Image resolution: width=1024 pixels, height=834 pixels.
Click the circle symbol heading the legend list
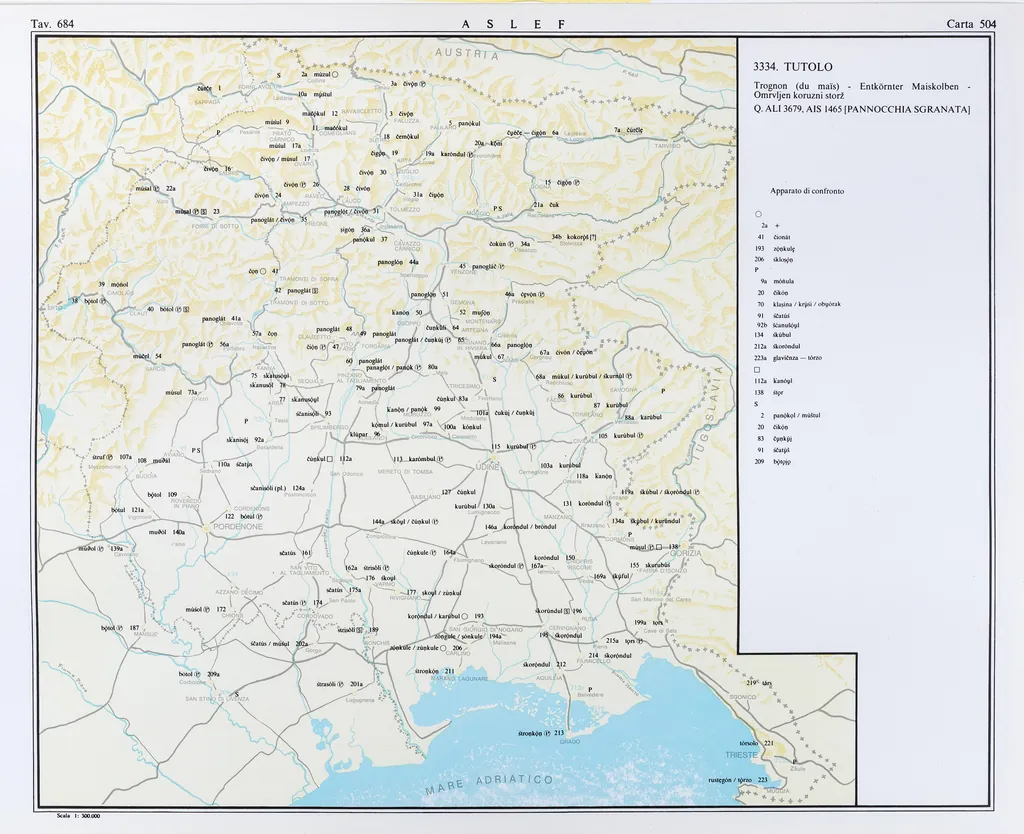pyautogui.click(x=759, y=214)
